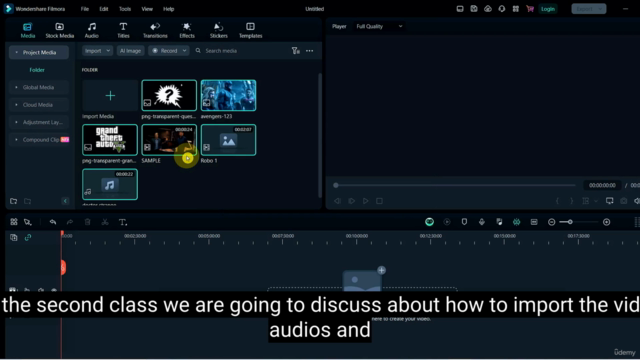Open the File menu

click(x=84, y=9)
